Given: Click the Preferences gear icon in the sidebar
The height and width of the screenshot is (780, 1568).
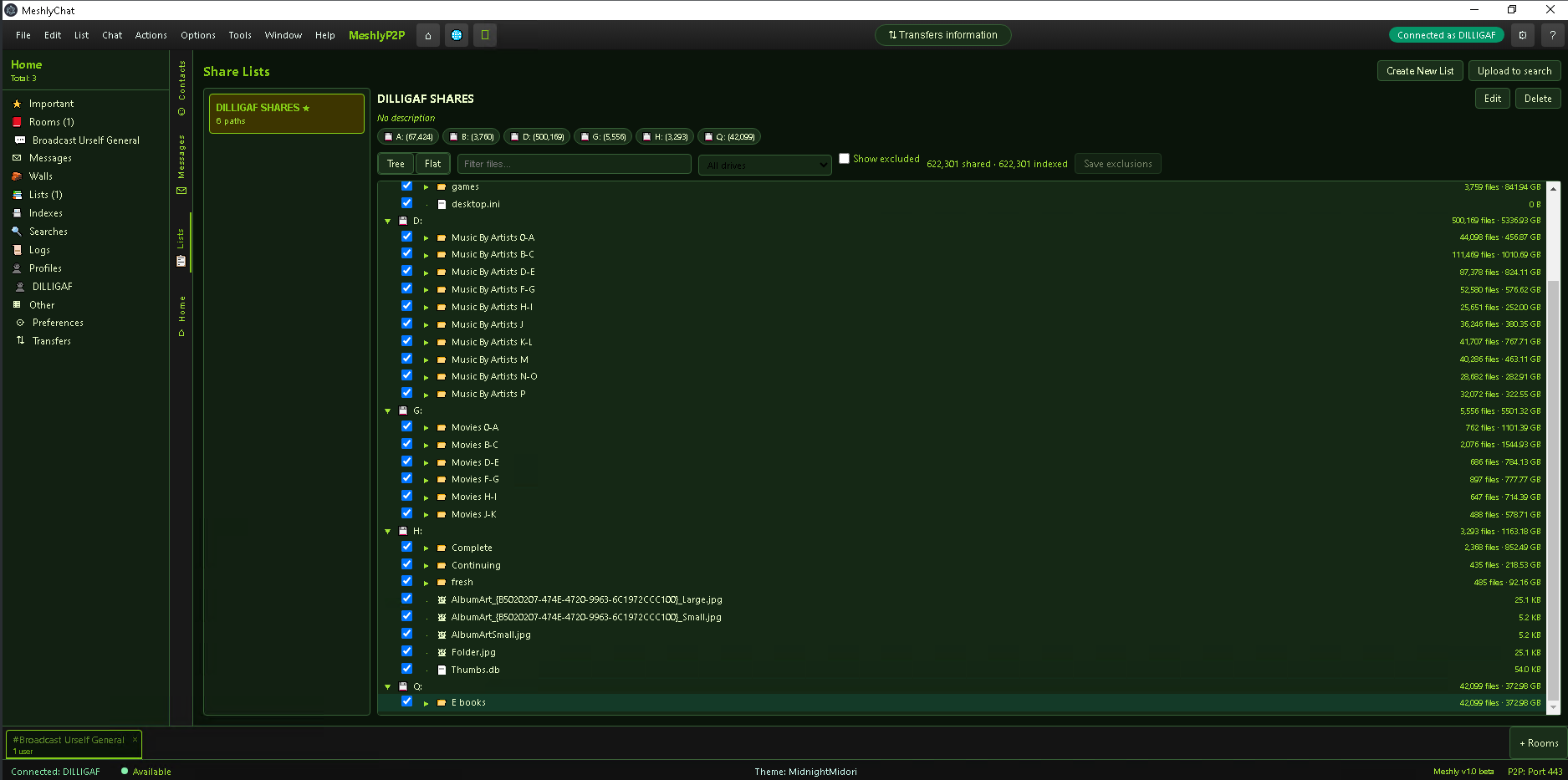Looking at the screenshot, I should 20,323.
